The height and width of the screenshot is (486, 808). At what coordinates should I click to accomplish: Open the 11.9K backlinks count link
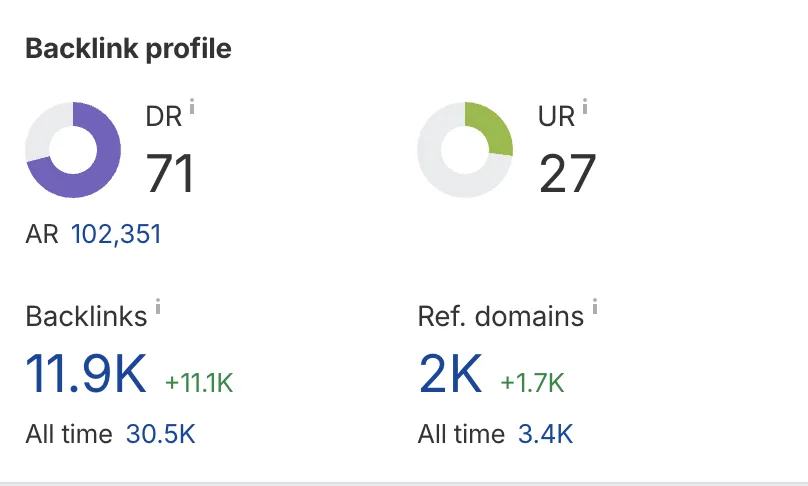pos(86,375)
